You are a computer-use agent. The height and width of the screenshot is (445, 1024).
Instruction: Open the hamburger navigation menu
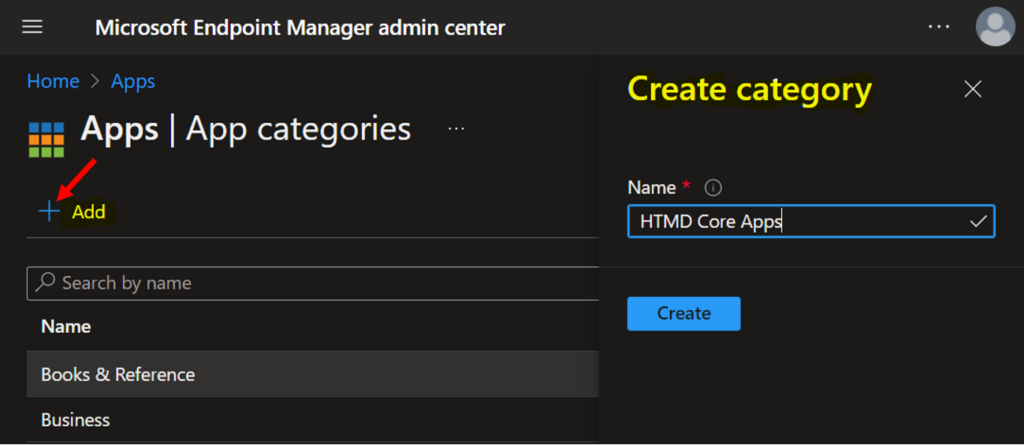pos(32,27)
